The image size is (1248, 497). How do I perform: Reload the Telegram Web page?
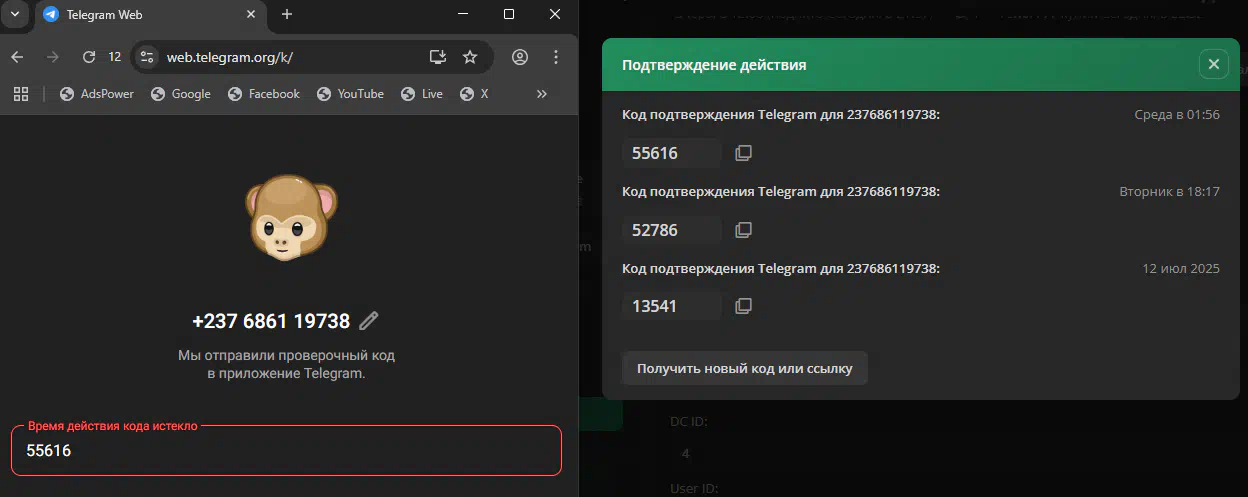[x=89, y=57]
